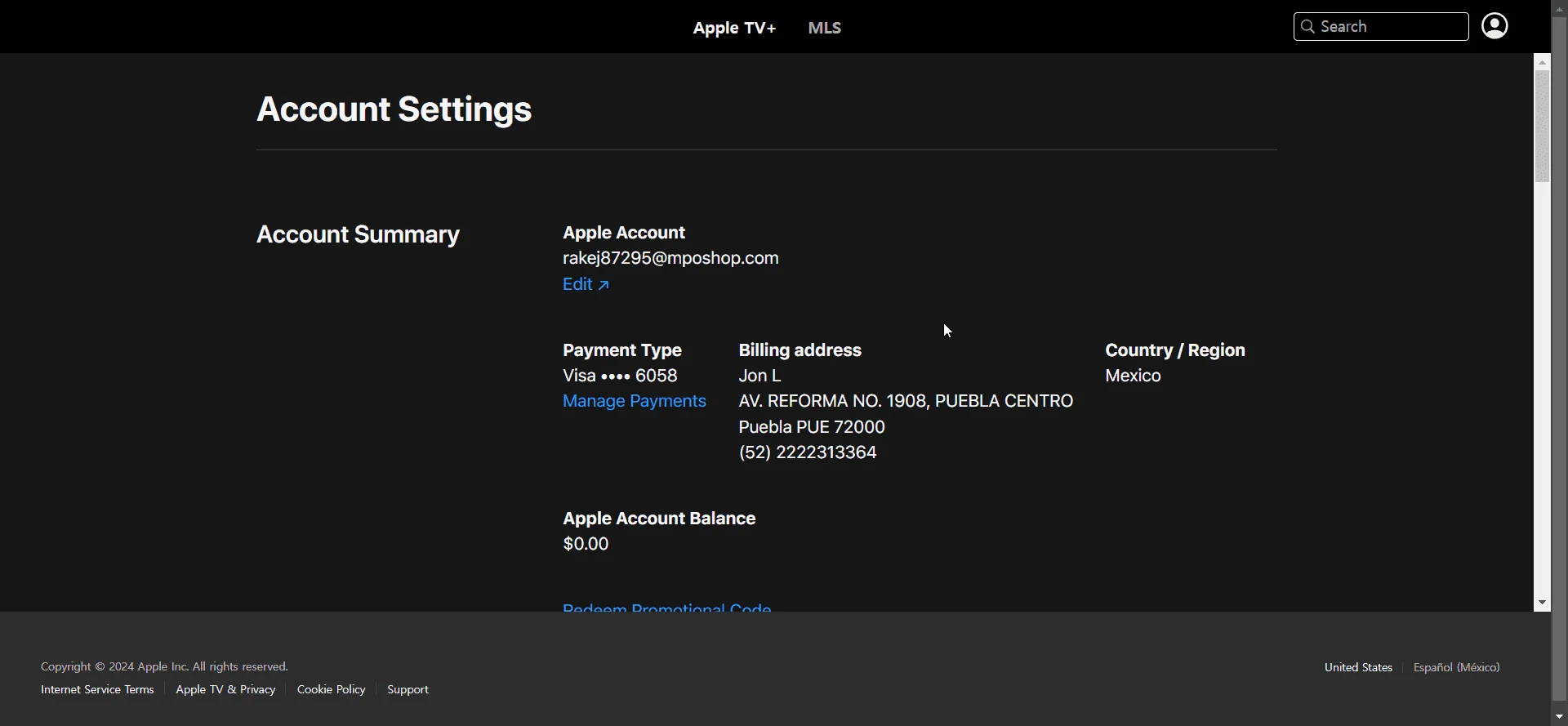Click the inner page scrollbar thumb

1542,127
